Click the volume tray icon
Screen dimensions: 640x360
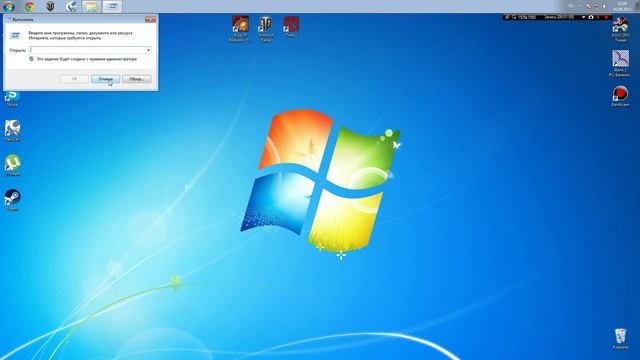tap(604, 6)
